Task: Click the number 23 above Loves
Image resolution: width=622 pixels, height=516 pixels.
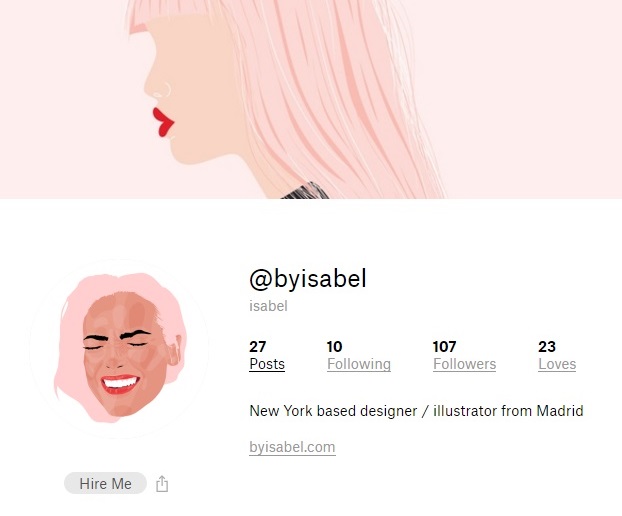Action: tap(547, 347)
